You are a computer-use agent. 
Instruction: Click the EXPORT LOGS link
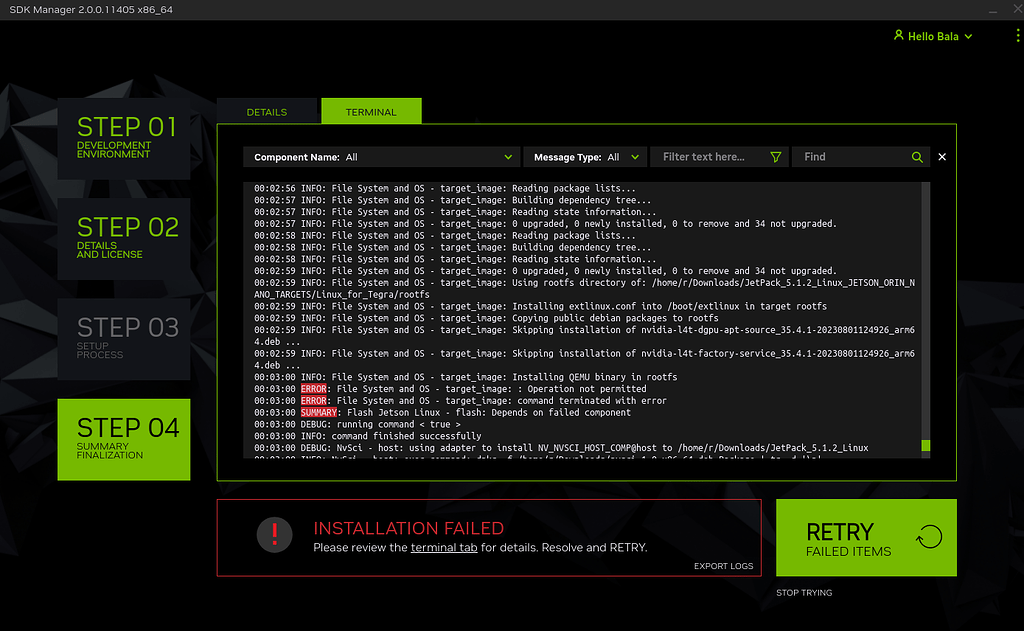[x=722, y=565]
